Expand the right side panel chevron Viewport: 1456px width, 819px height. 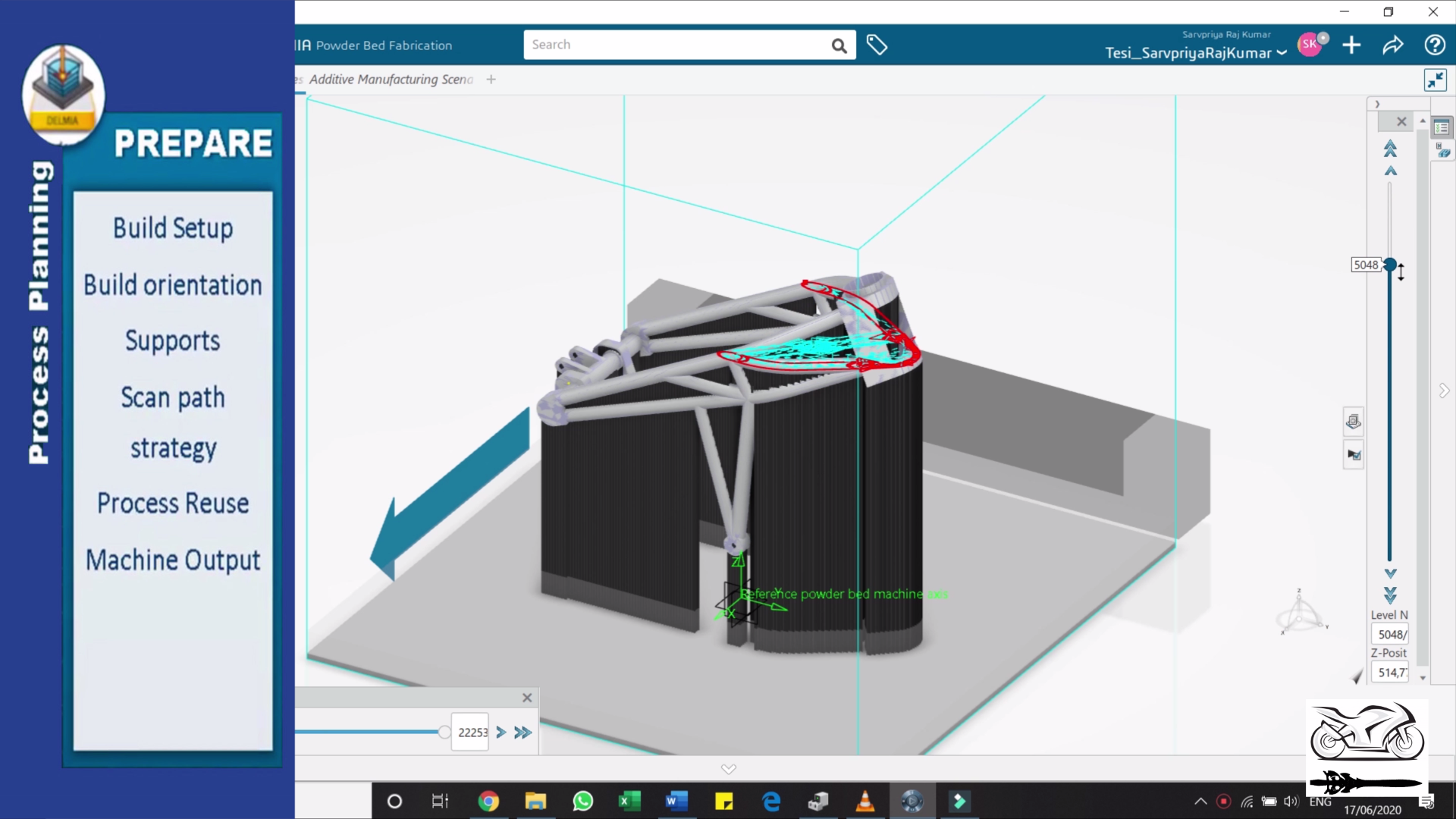point(1444,391)
